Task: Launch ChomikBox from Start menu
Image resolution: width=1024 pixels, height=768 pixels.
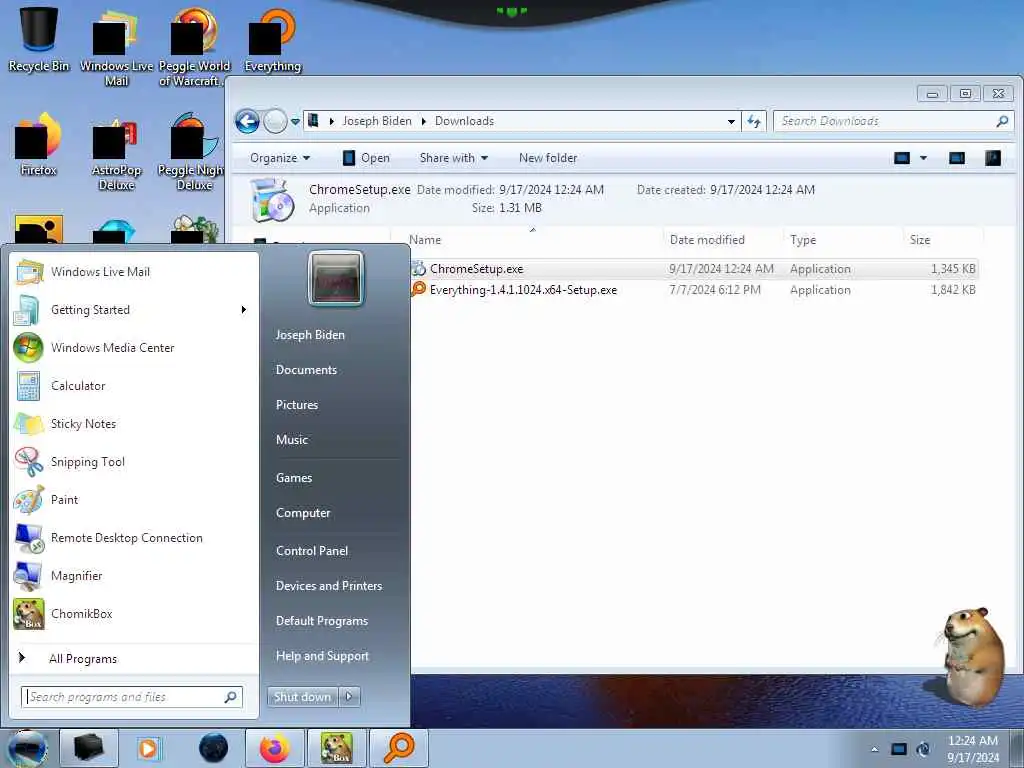Action: pyautogui.click(x=135, y=613)
